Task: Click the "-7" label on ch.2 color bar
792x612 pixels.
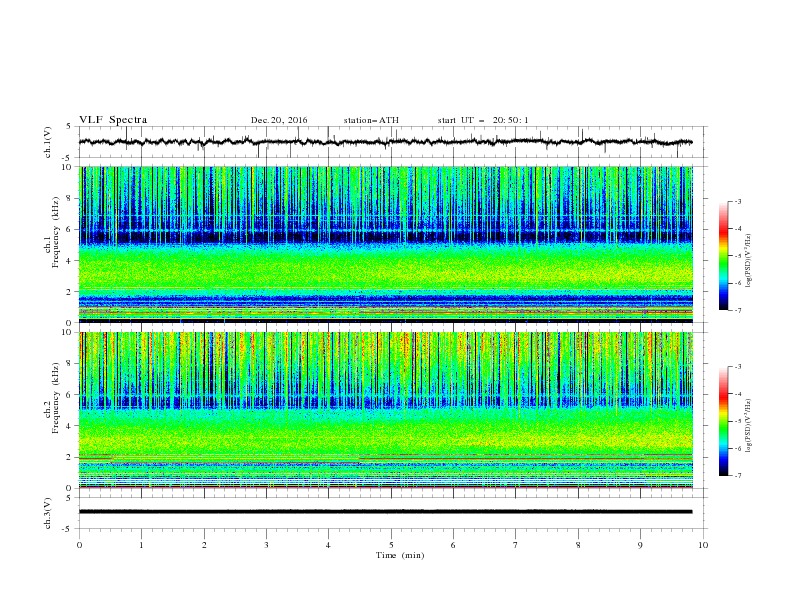Action: [x=737, y=475]
